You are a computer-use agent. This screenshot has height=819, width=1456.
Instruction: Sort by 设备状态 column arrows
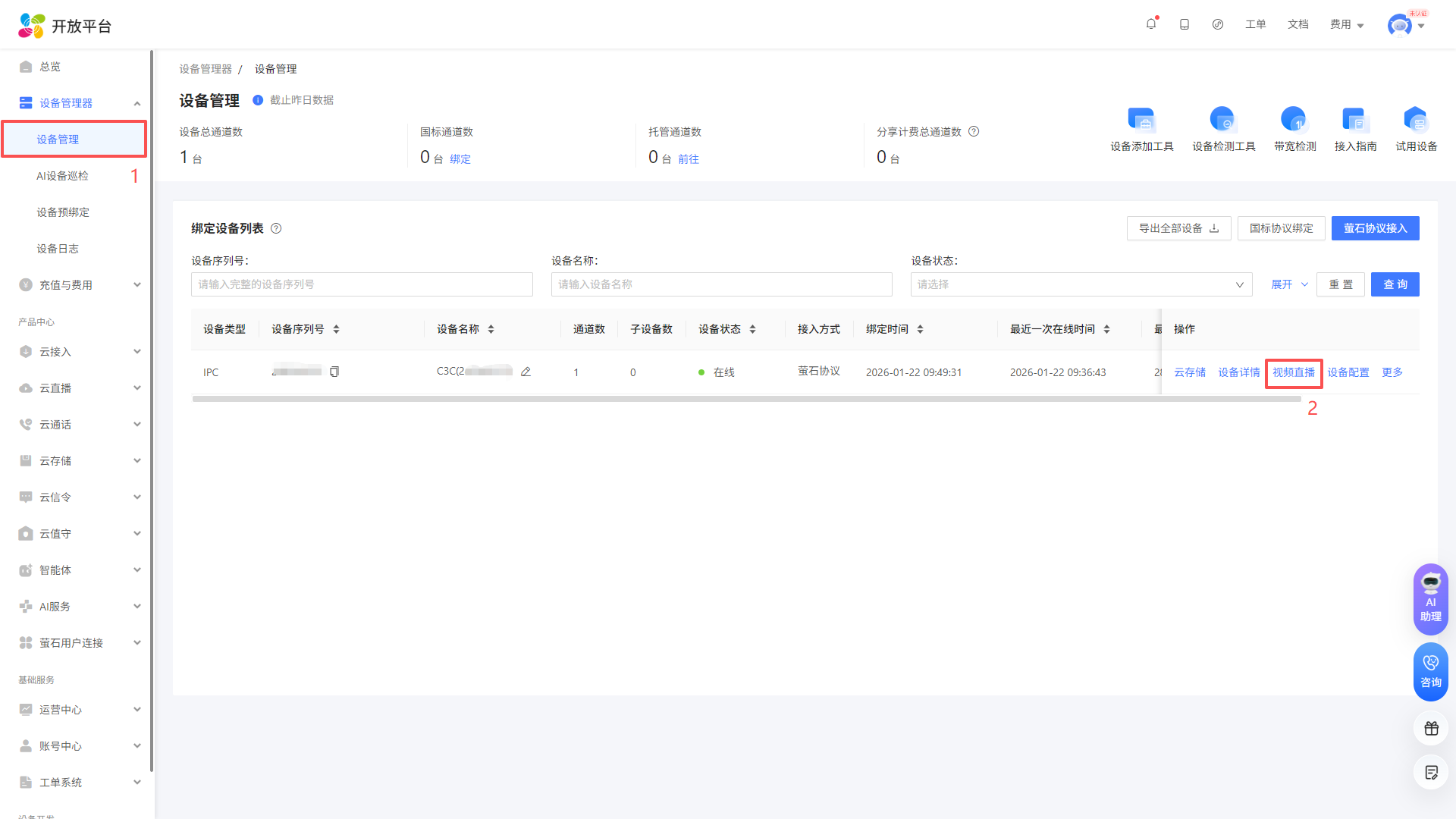tap(752, 329)
